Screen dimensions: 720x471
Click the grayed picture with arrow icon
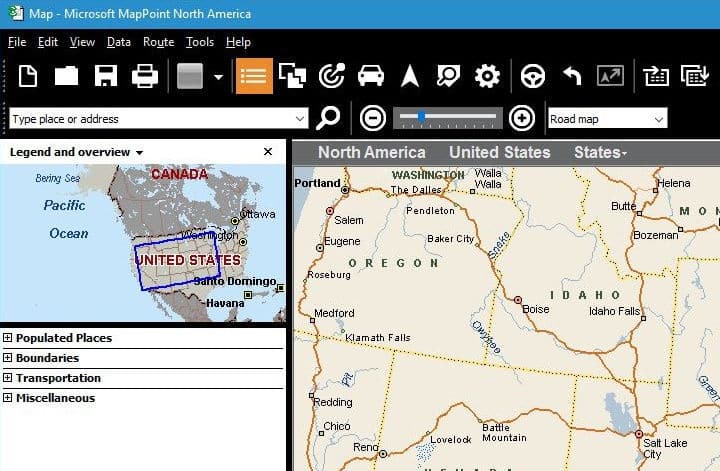(x=610, y=76)
